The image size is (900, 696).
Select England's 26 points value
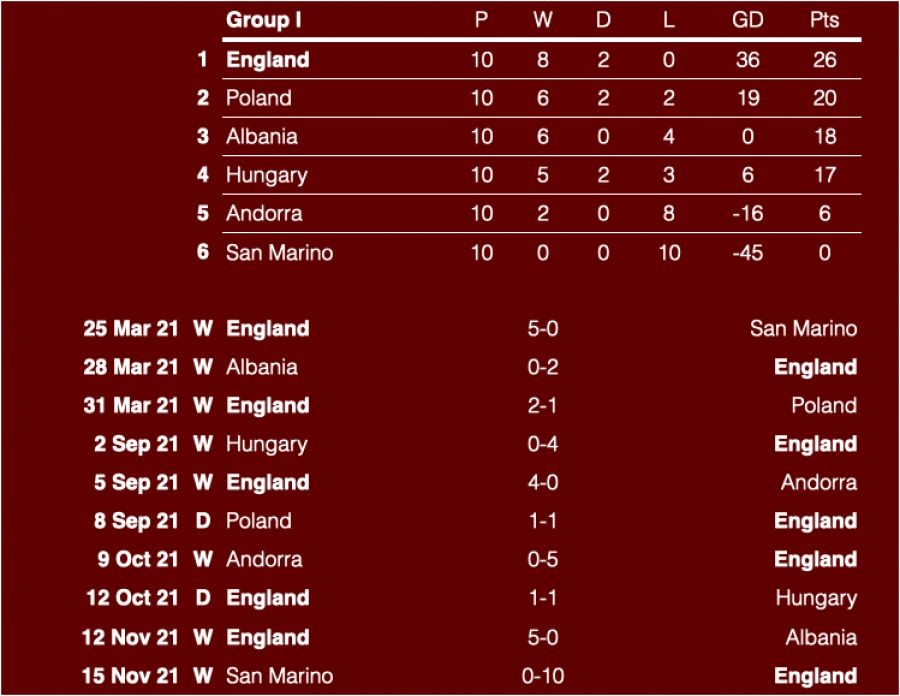tap(824, 60)
